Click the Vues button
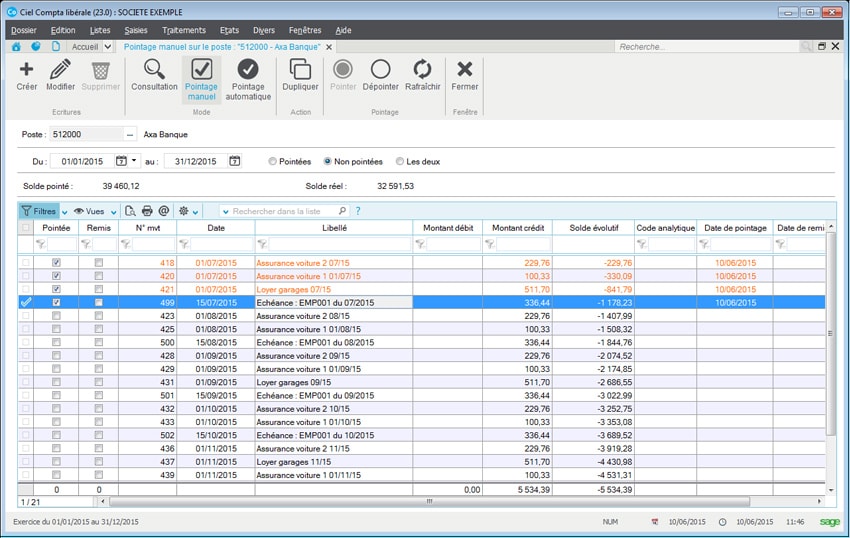 pyautogui.click(x=89, y=212)
